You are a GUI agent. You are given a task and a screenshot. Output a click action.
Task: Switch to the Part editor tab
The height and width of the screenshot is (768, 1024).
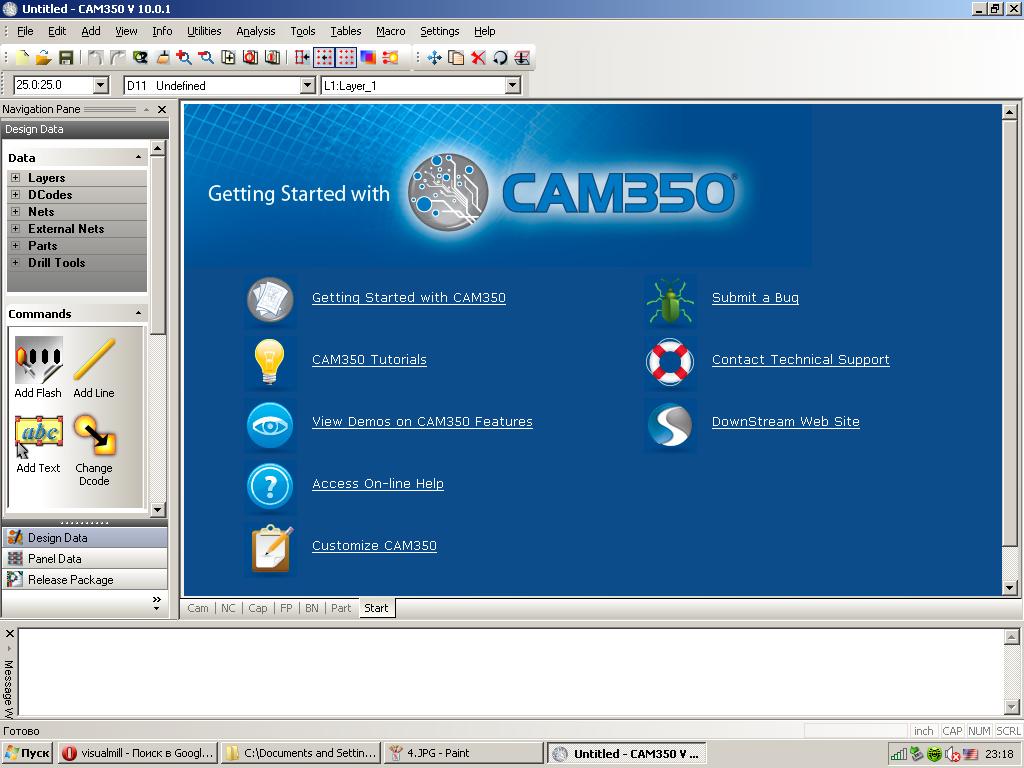coord(341,608)
